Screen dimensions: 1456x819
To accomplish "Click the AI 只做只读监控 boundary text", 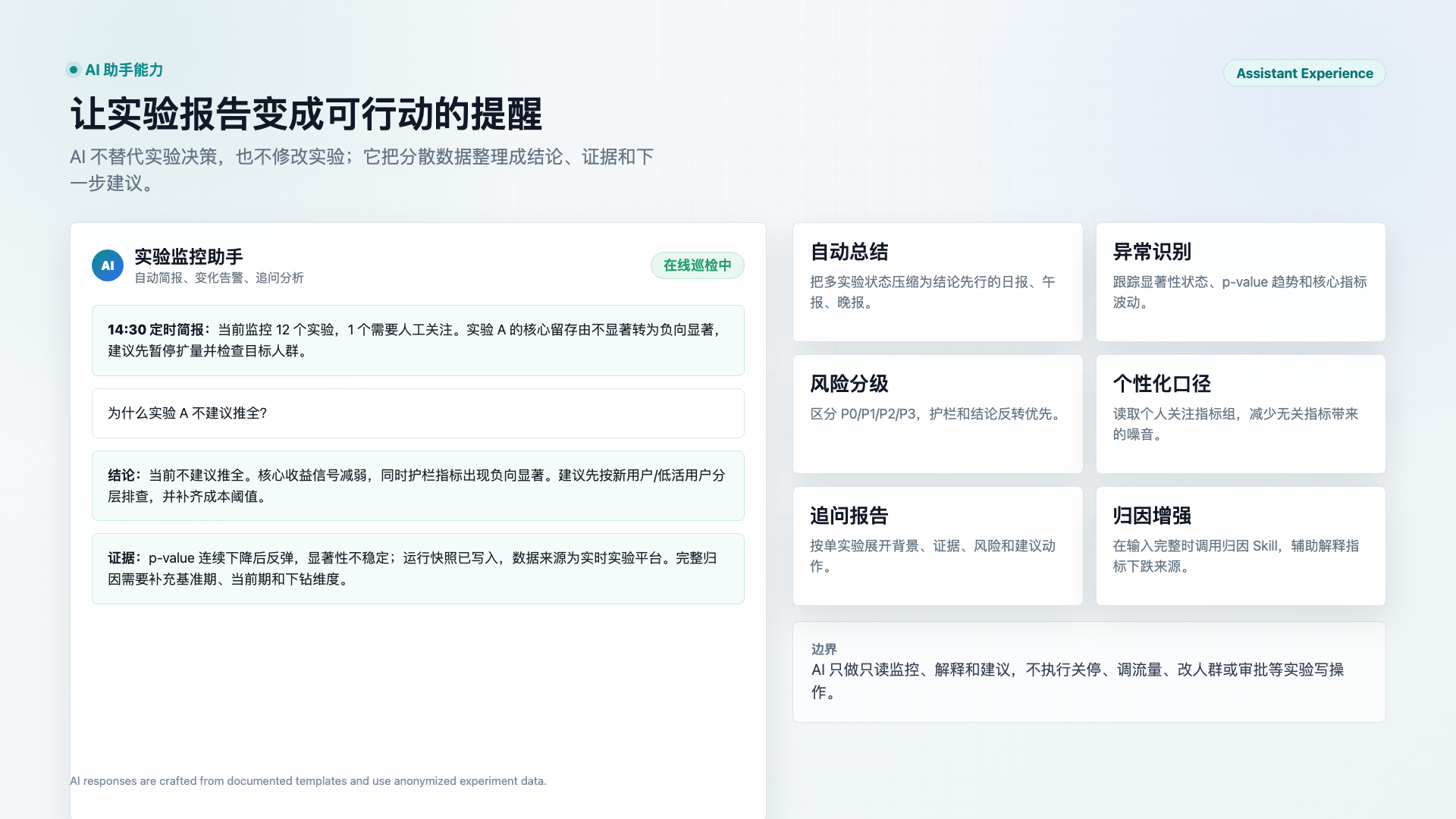I will tap(1078, 681).
